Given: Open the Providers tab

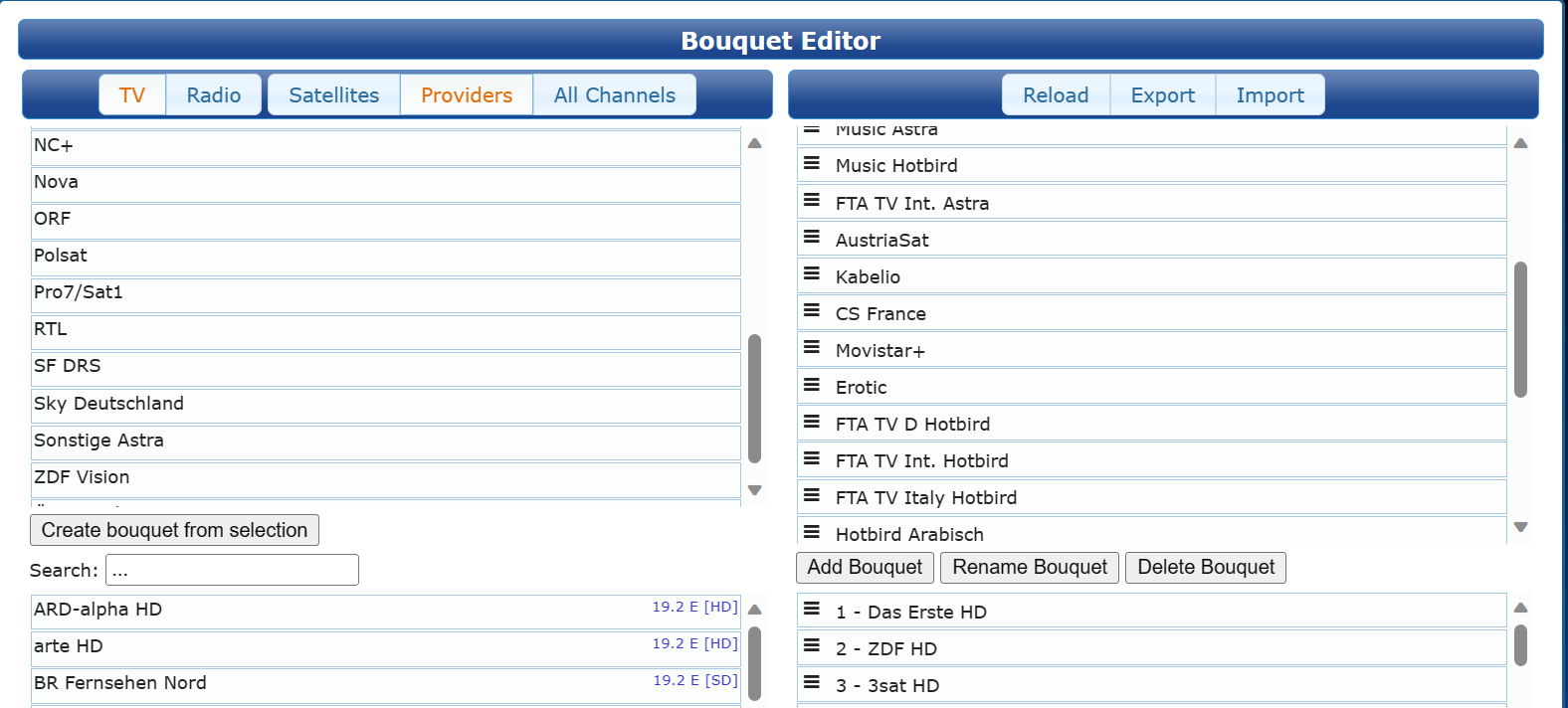Looking at the screenshot, I should click(467, 94).
